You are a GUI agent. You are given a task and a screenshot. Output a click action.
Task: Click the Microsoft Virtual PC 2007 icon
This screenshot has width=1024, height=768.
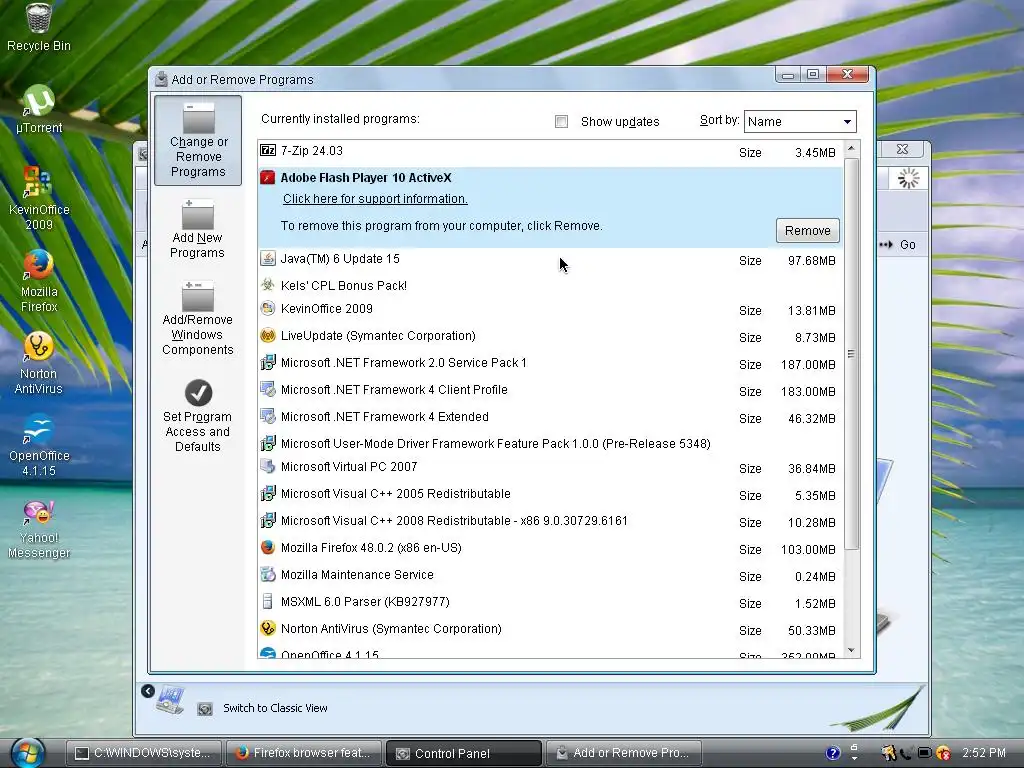point(268,466)
